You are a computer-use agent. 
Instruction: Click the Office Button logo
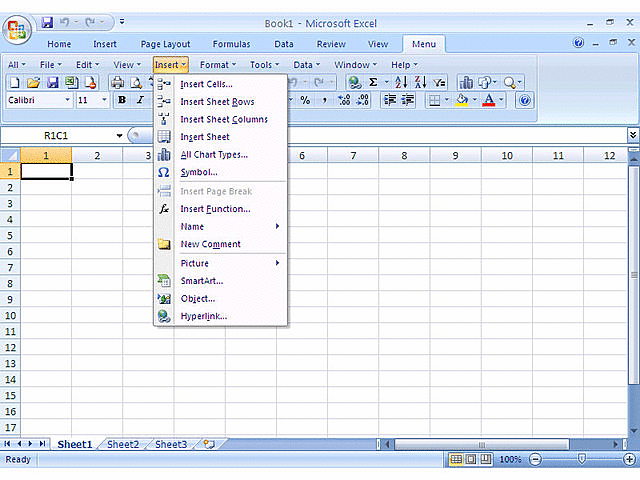pos(17,30)
